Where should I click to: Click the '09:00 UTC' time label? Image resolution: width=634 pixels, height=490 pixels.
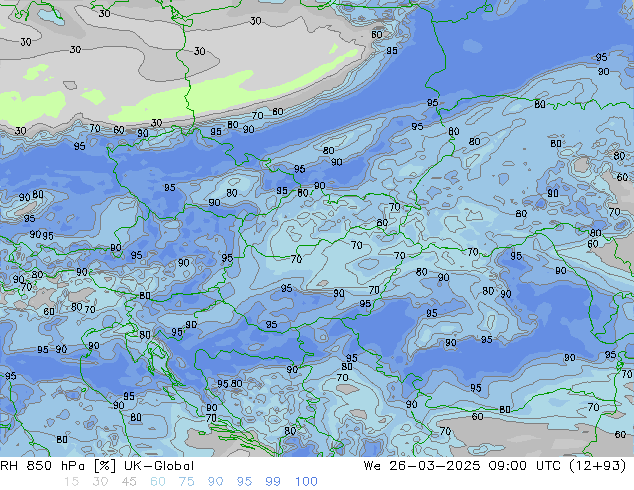tap(524, 466)
